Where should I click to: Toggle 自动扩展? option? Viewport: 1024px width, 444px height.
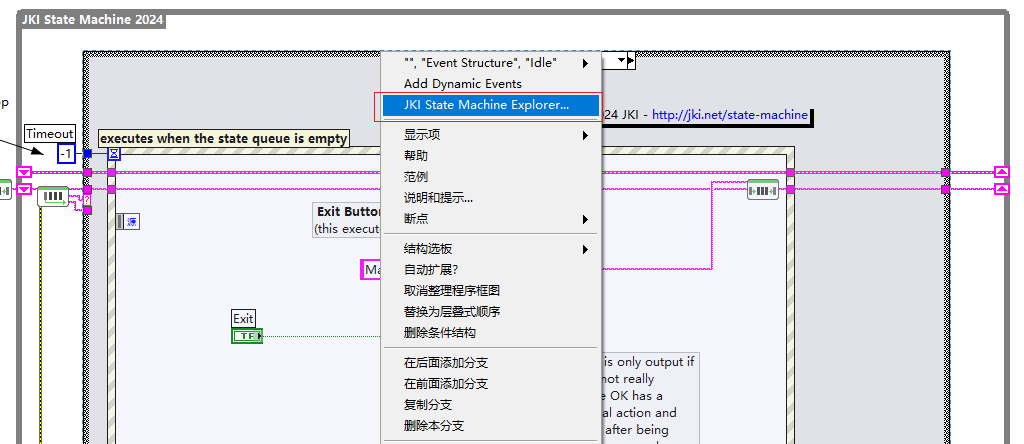(490, 270)
